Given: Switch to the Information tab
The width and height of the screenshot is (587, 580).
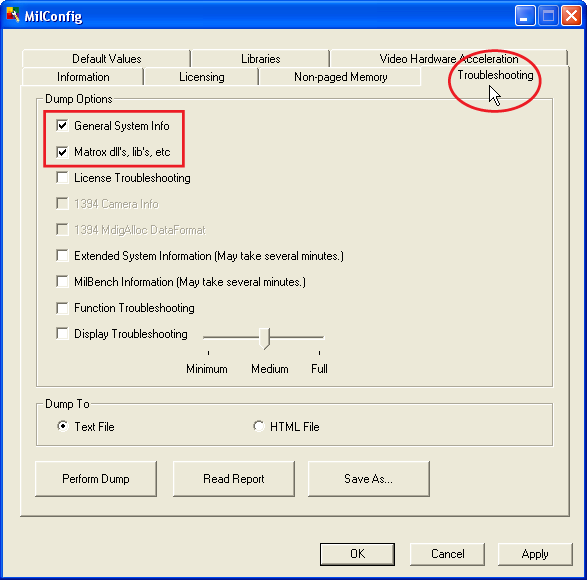Looking at the screenshot, I should click(x=83, y=77).
